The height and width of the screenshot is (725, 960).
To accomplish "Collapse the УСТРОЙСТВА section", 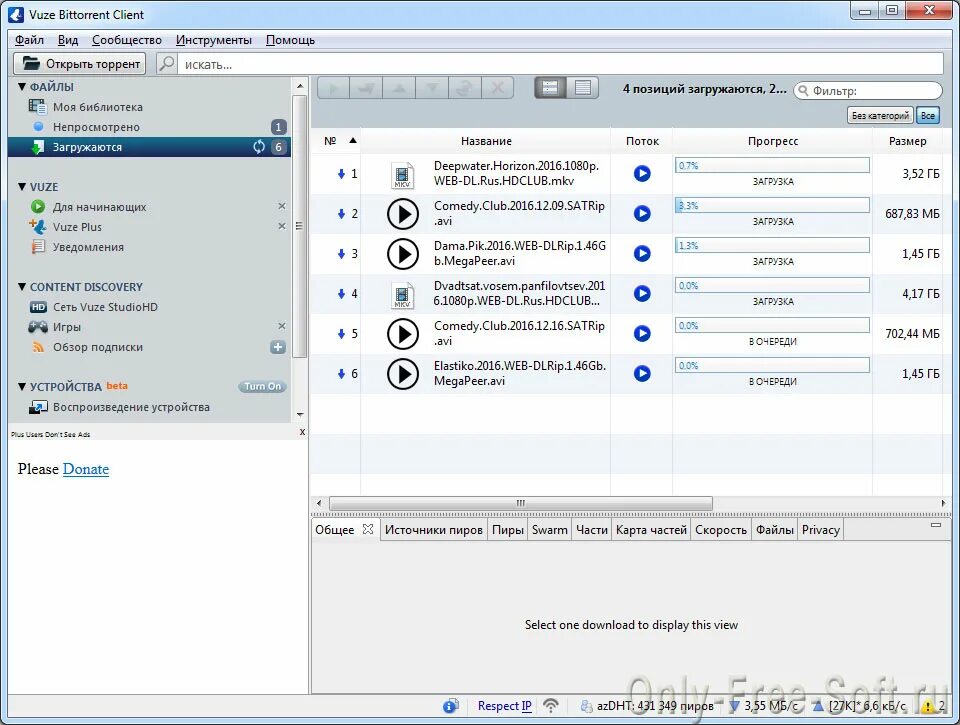I will click(x=22, y=386).
